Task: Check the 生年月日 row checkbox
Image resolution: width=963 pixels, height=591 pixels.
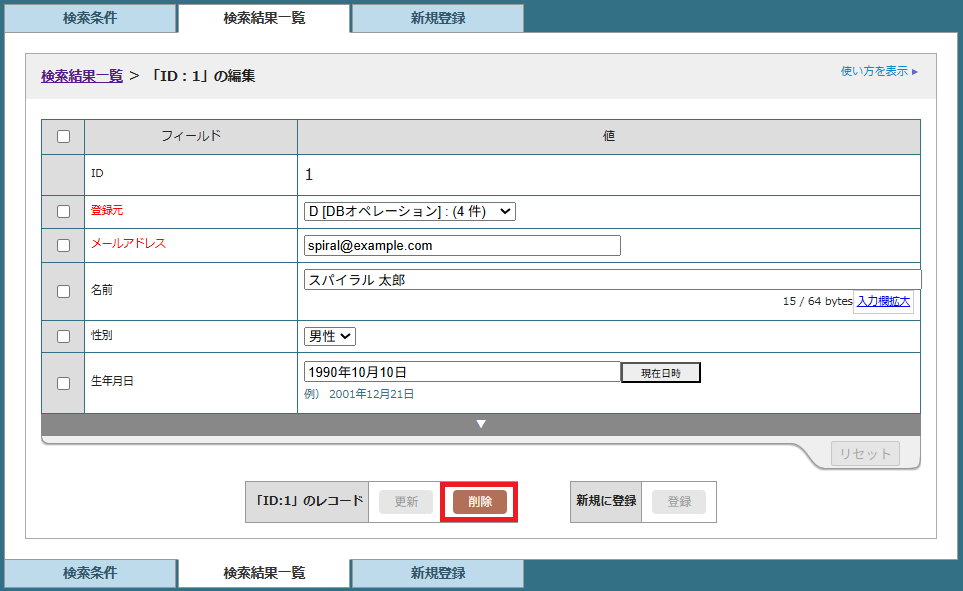Action: 62,382
